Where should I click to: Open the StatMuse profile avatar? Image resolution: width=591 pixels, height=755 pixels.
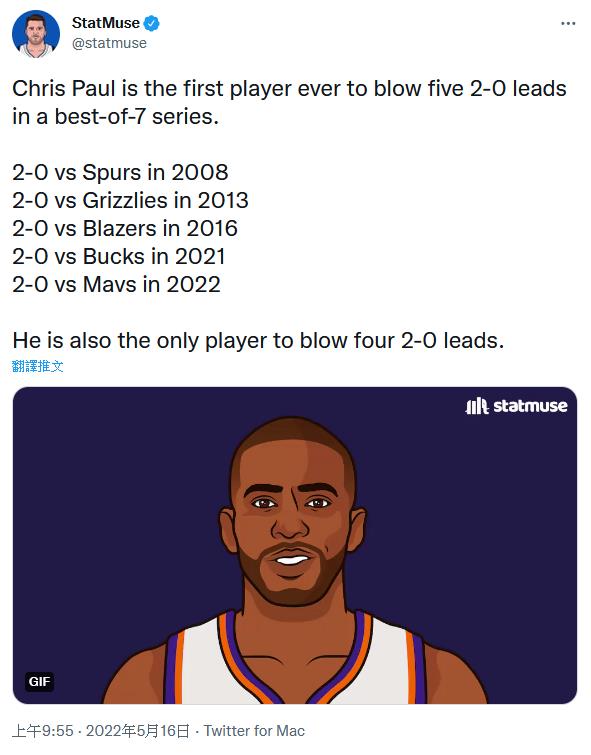[x=36, y=34]
